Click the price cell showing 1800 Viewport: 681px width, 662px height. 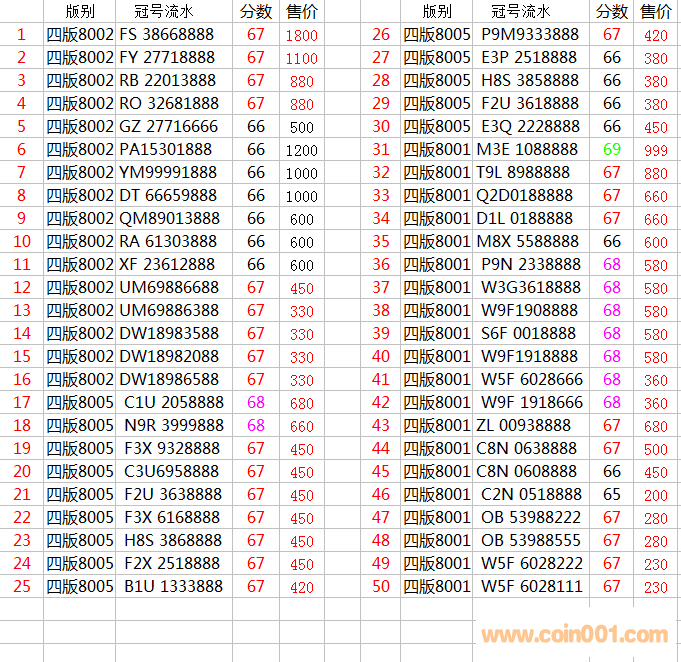tap(301, 35)
